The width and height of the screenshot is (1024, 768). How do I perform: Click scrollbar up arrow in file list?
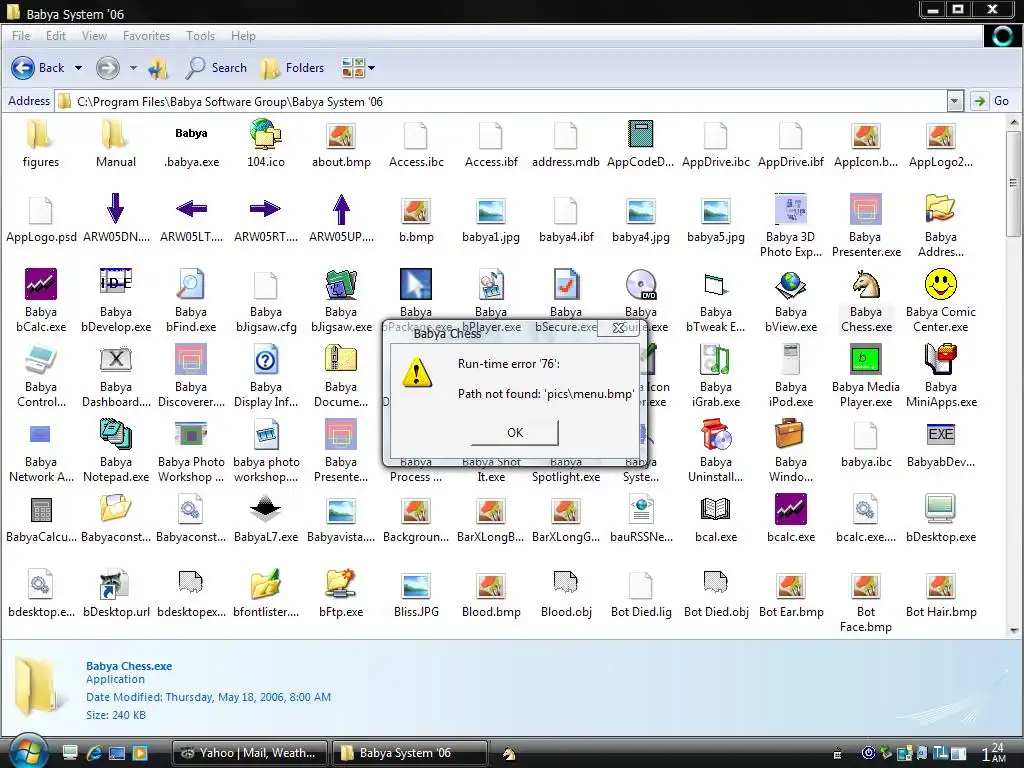click(x=1014, y=122)
